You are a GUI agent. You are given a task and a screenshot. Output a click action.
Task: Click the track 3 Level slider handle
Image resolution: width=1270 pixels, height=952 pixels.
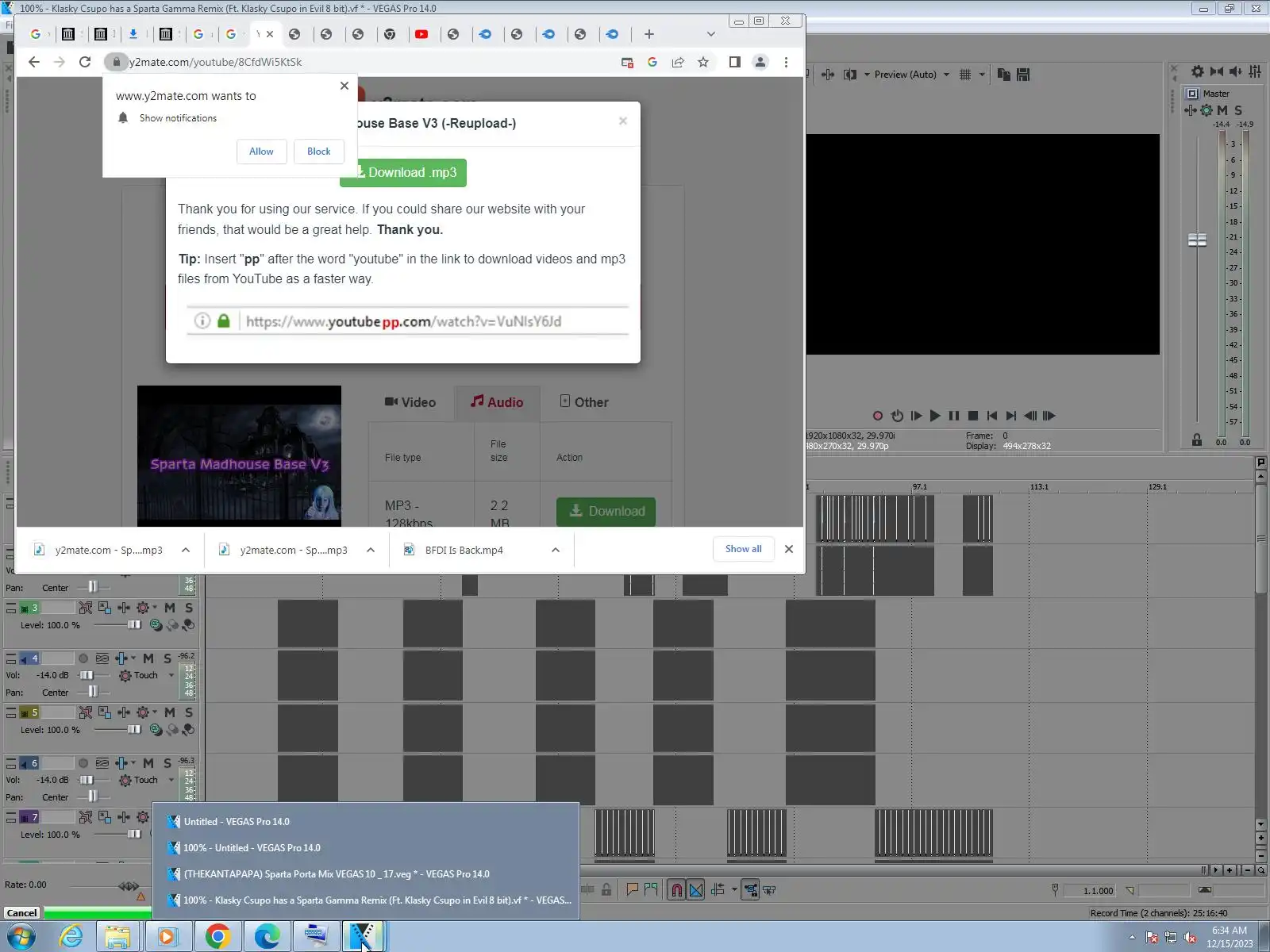134,625
